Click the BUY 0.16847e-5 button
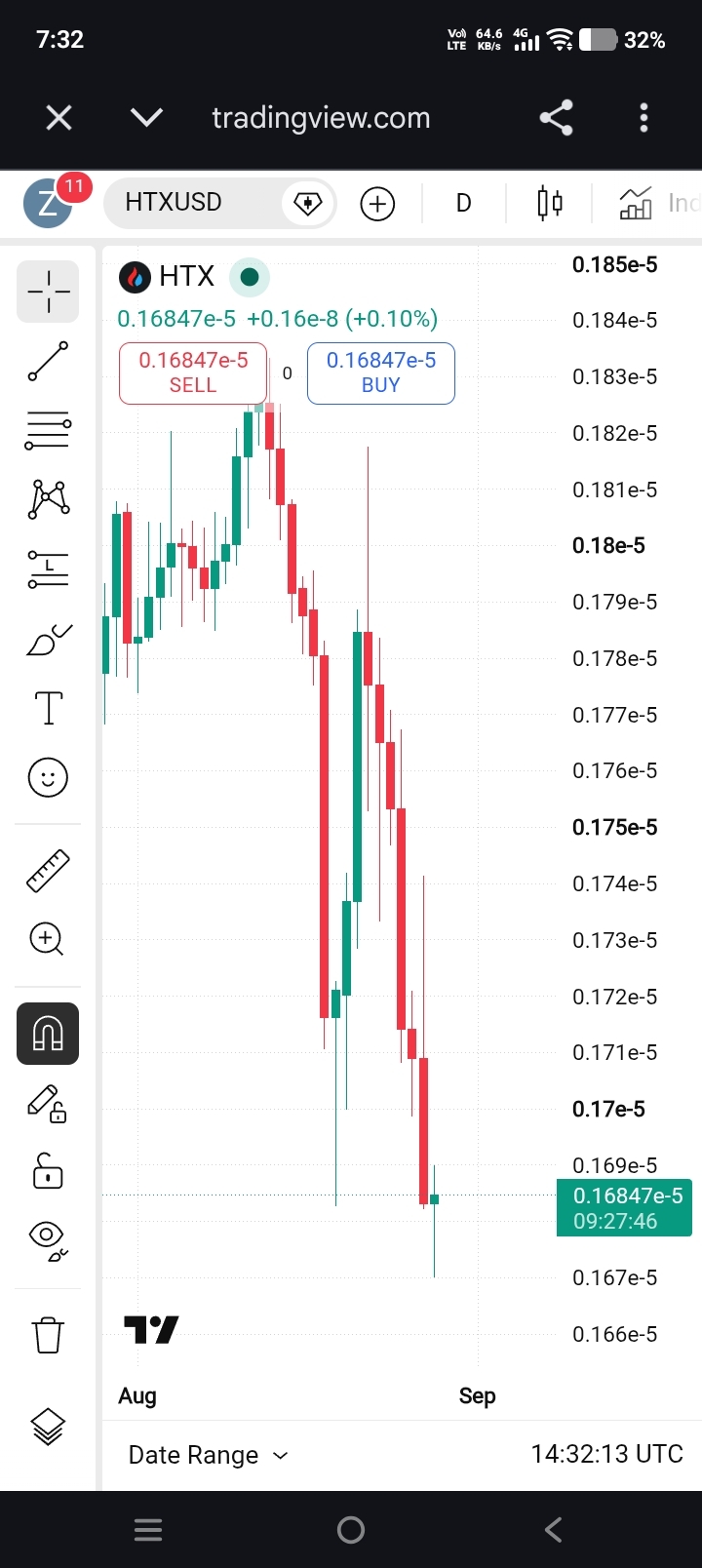This screenshot has height=1568, width=702. coord(381,372)
